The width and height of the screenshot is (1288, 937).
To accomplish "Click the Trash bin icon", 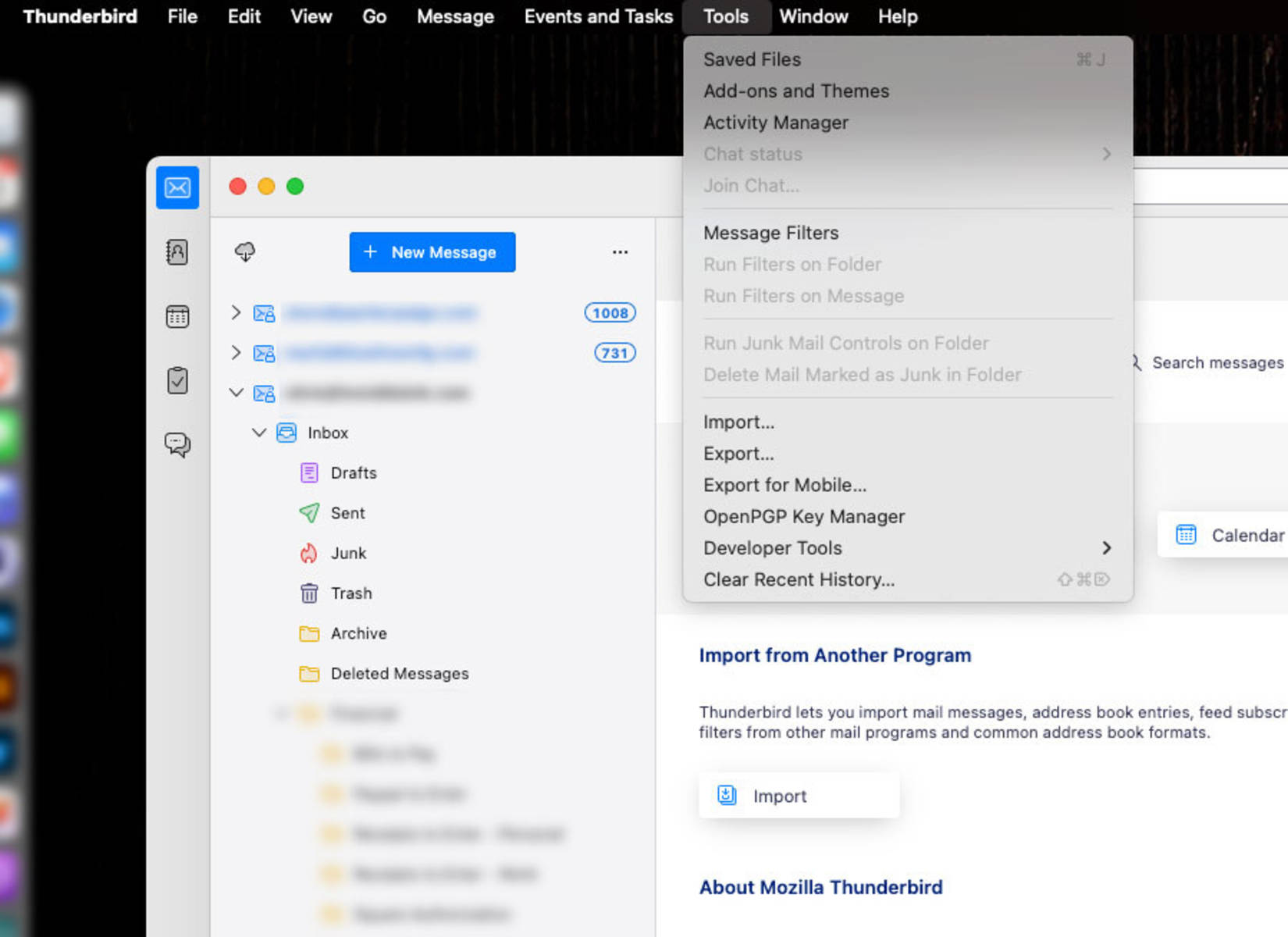I will pyautogui.click(x=309, y=593).
